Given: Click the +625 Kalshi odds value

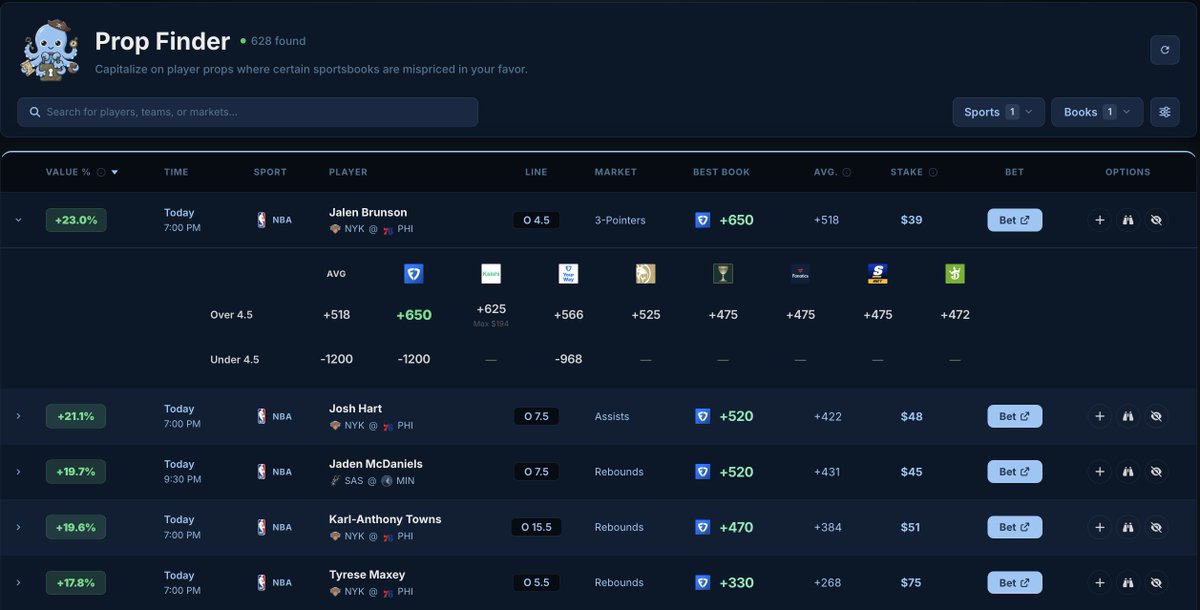Looking at the screenshot, I should 491,309.
